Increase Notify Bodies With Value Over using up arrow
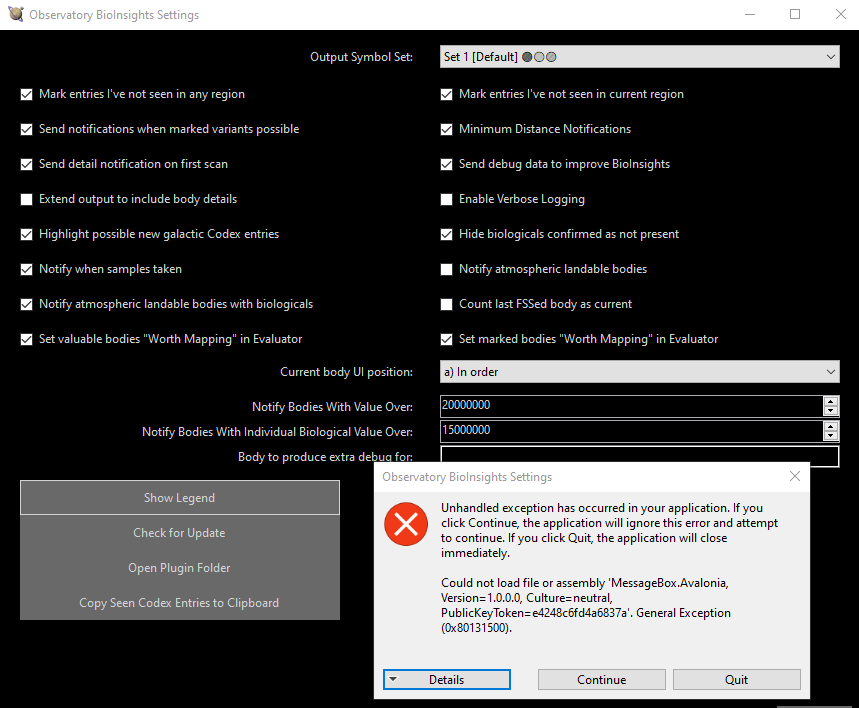 [831, 401]
